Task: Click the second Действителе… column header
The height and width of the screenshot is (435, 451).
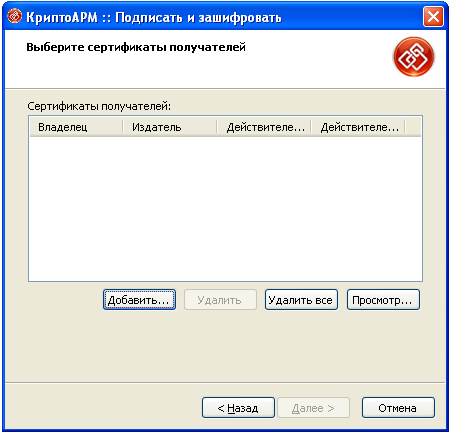Action: tap(358, 127)
